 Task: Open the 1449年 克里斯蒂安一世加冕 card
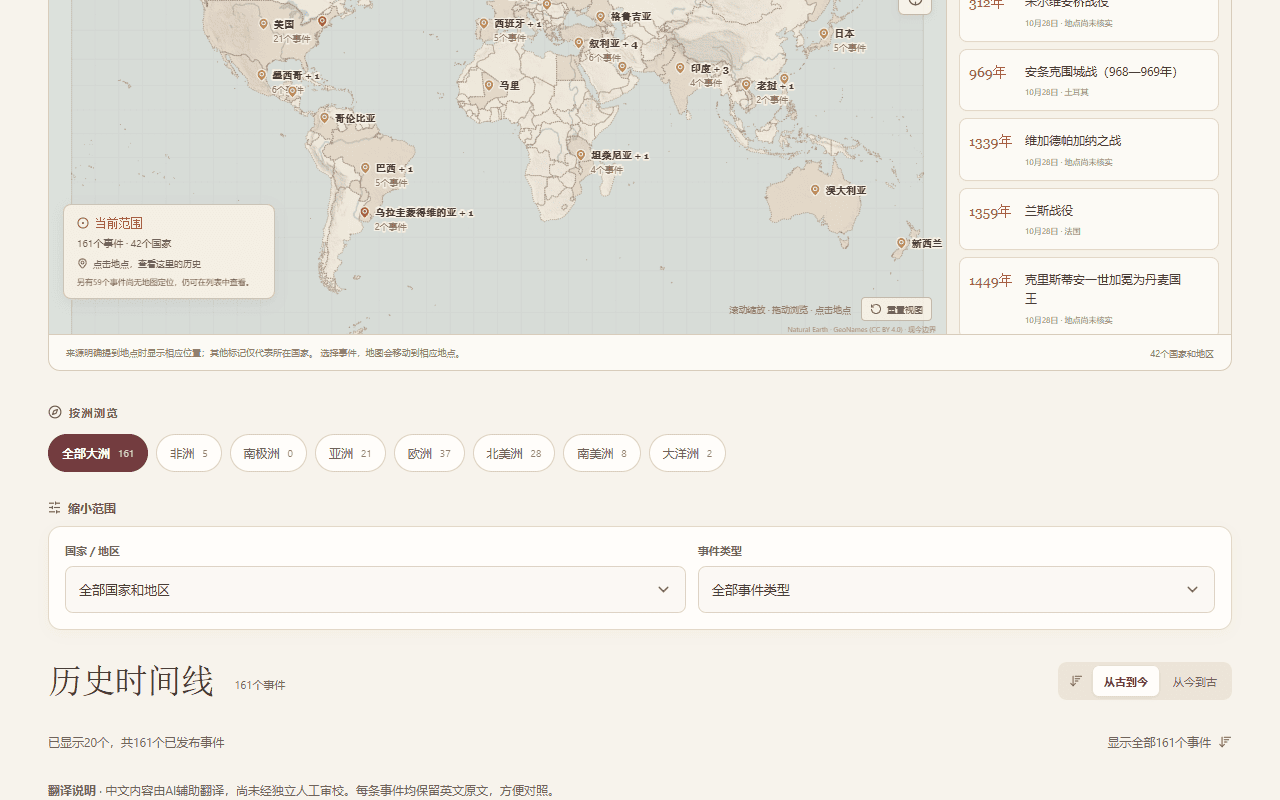coord(1089,296)
